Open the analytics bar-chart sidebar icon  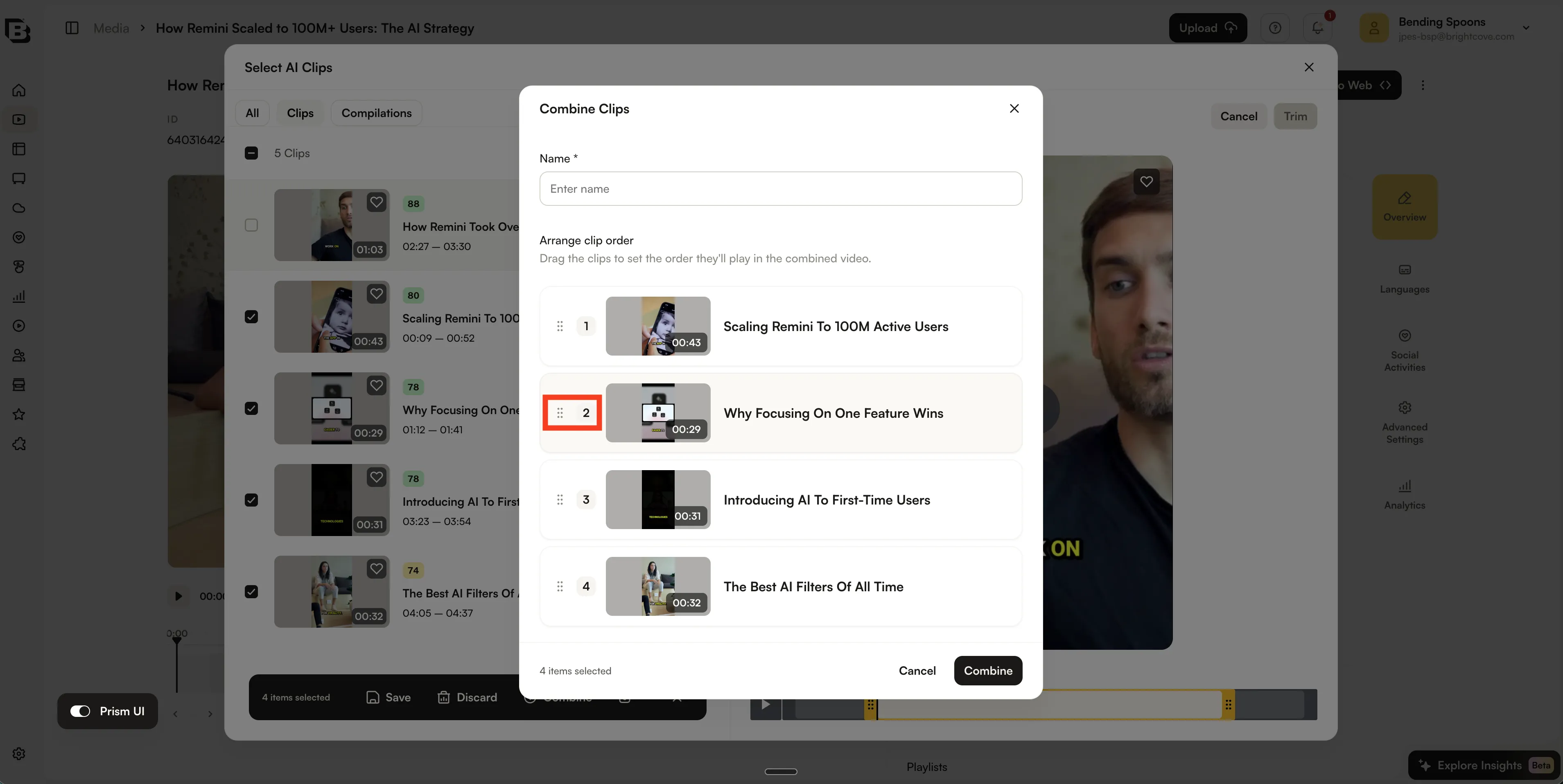tap(19, 297)
